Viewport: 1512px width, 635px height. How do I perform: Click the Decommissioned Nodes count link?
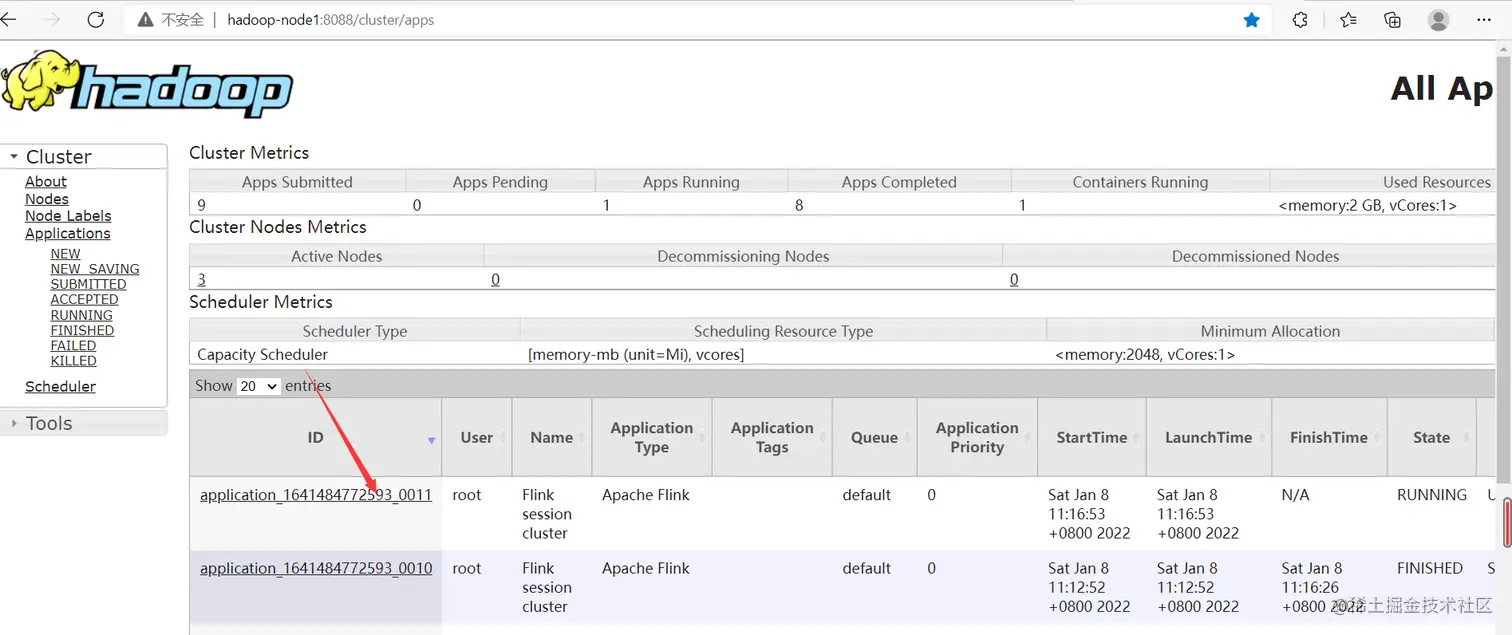(1014, 280)
